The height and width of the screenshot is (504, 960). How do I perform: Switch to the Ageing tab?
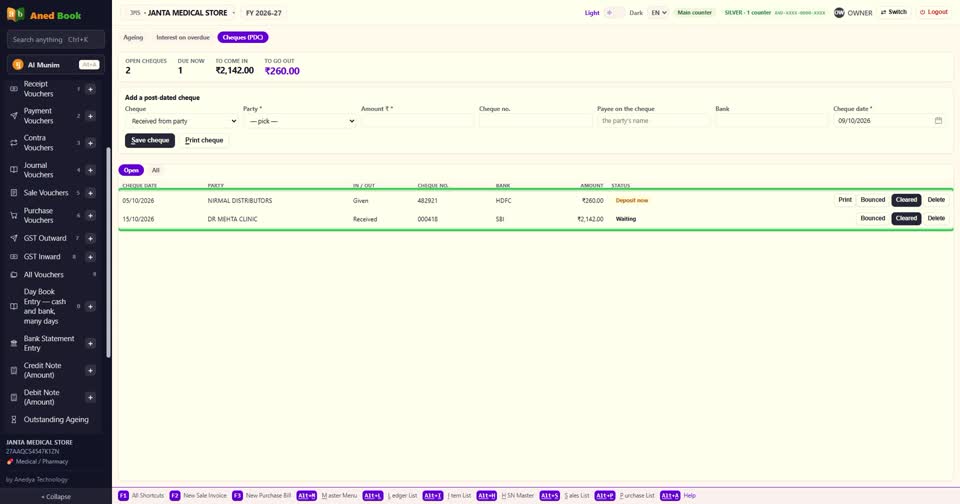(133, 37)
